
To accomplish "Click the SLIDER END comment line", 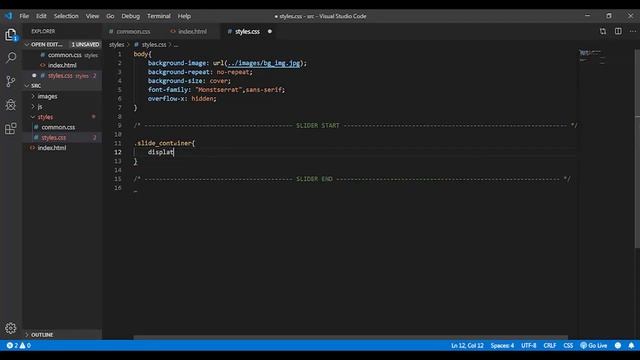I will tap(352, 179).
